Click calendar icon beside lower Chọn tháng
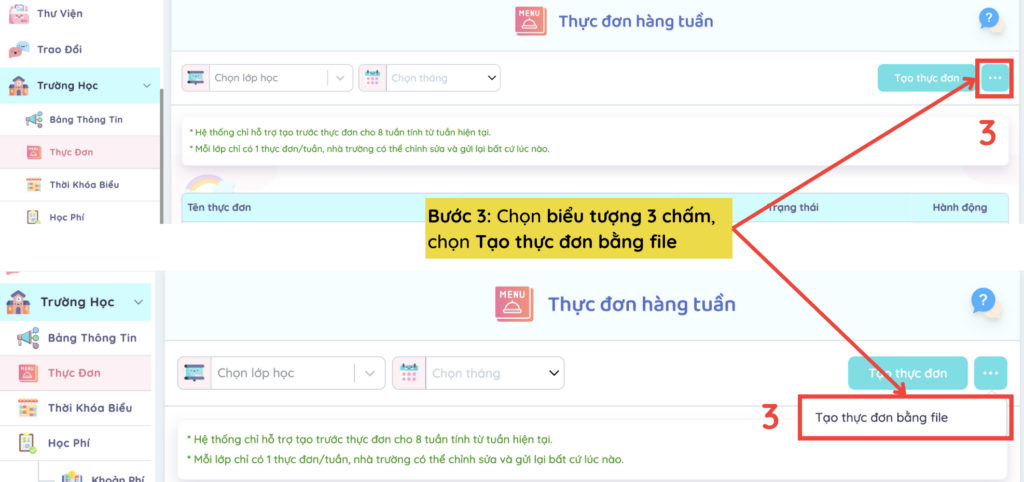Image resolution: width=1024 pixels, height=482 pixels. click(x=409, y=373)
